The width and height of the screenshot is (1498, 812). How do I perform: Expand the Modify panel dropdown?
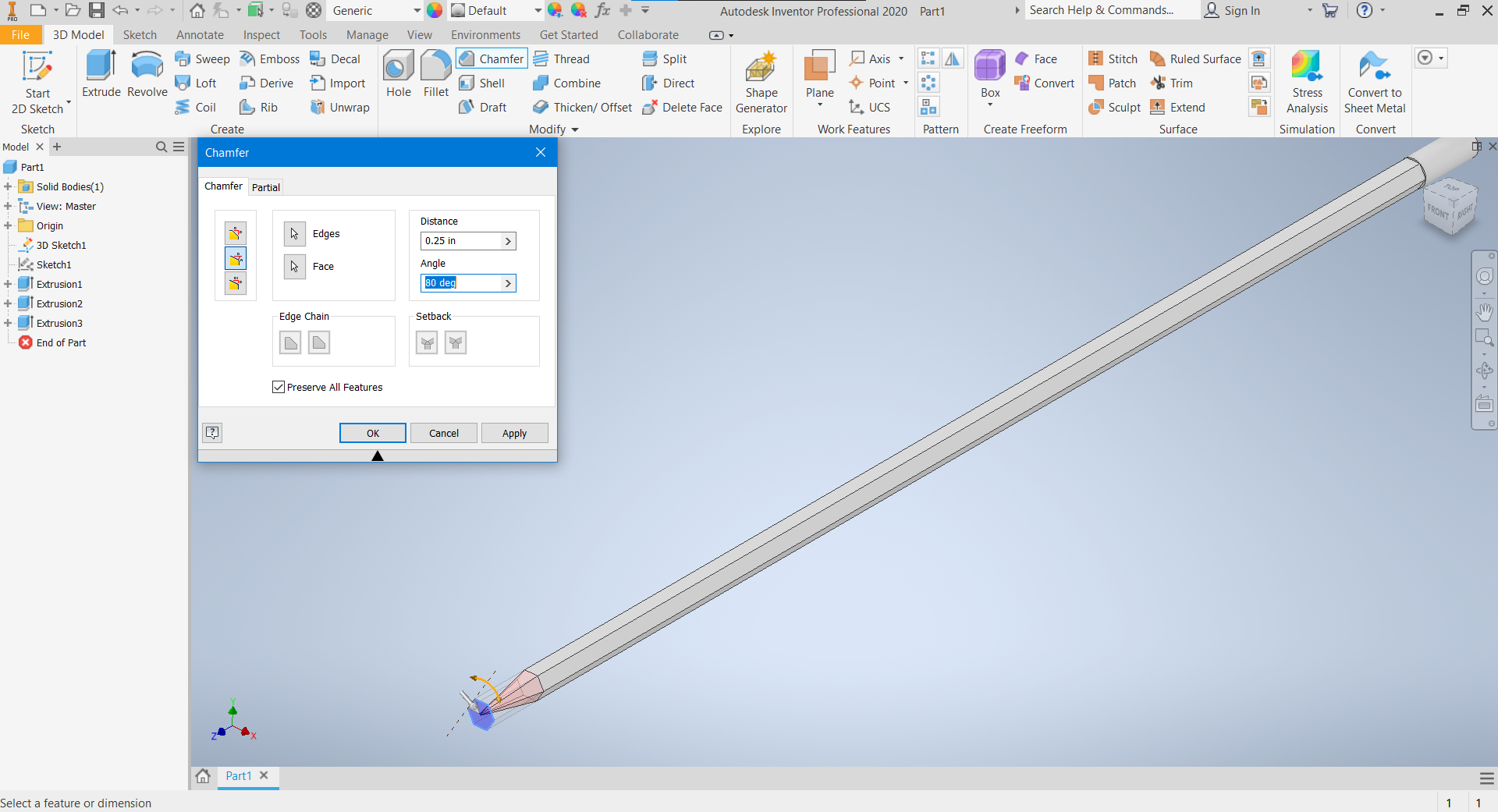coord(575,129)
